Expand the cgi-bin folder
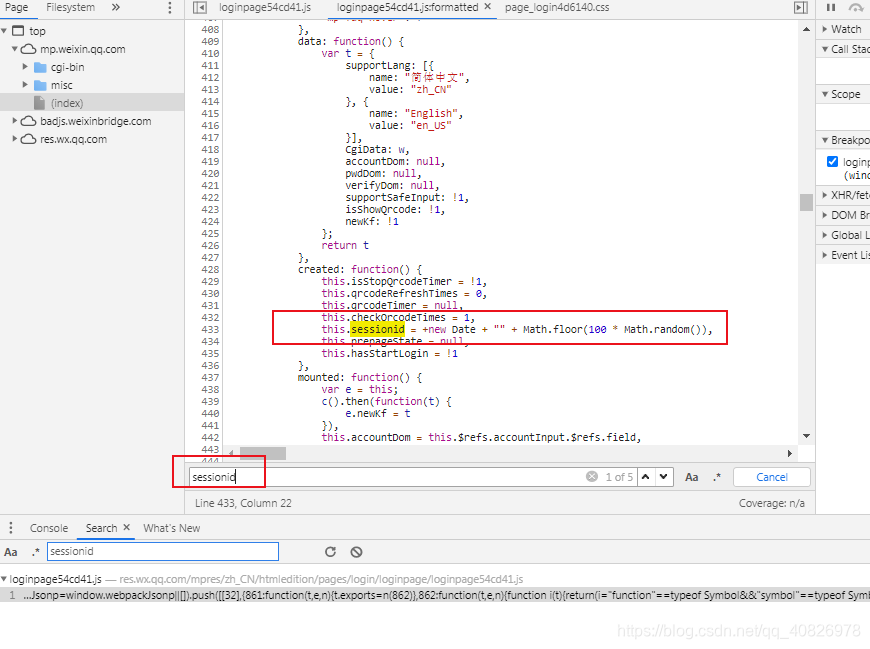Screen dimensions: 870x649 tap(25, 67)
